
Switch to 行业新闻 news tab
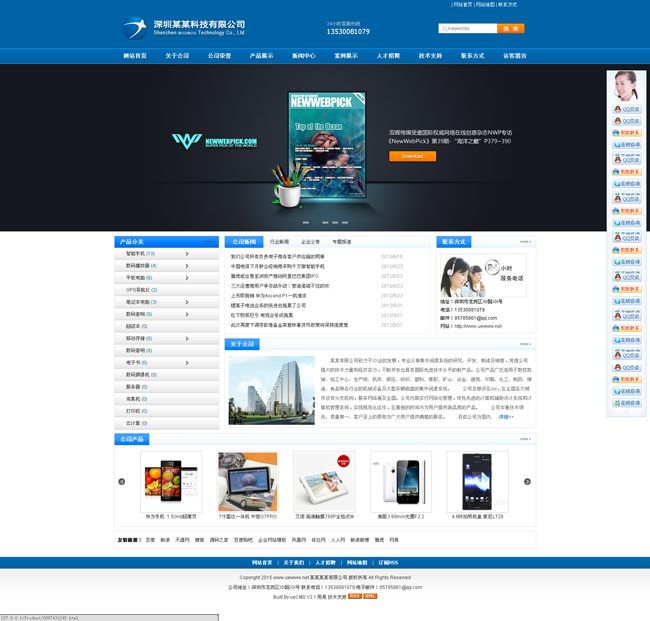point(279,242)
